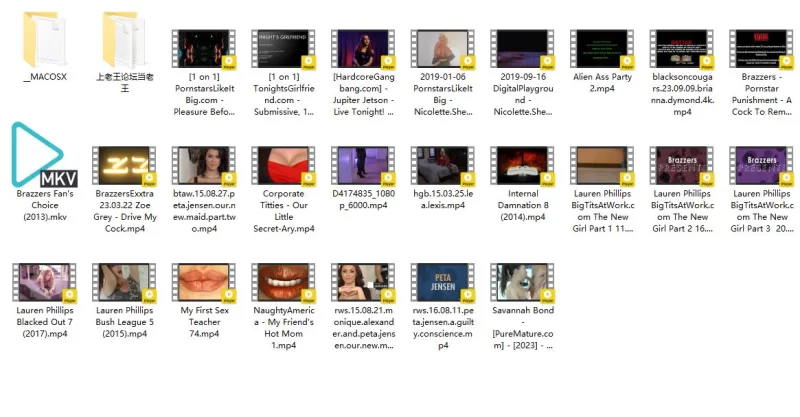Screen dimensions: 800x417
Task: Select the 2019-01-06 Nicolette video file
Action: [x=443, y=49]
